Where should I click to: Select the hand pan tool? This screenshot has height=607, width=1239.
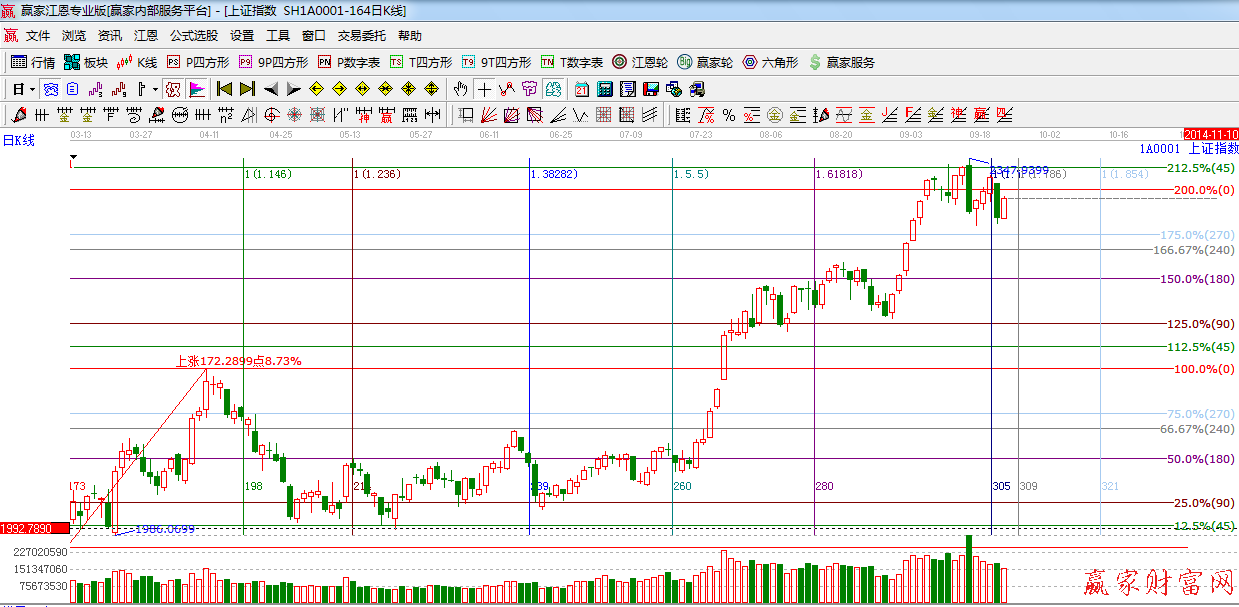(x=460, y=89)
